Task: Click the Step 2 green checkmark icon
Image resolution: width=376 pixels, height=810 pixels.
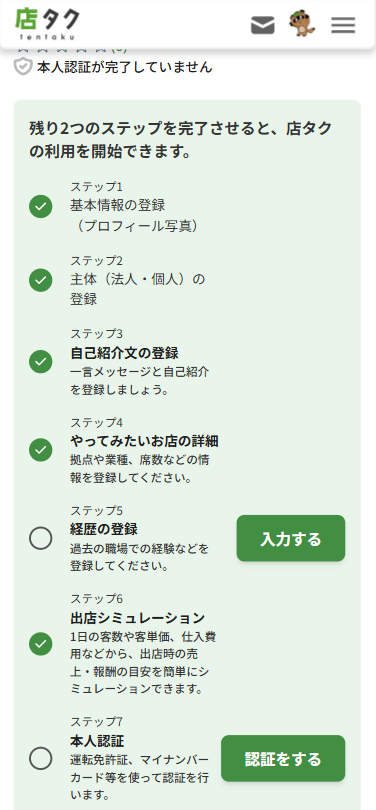Action: point(40,280)
